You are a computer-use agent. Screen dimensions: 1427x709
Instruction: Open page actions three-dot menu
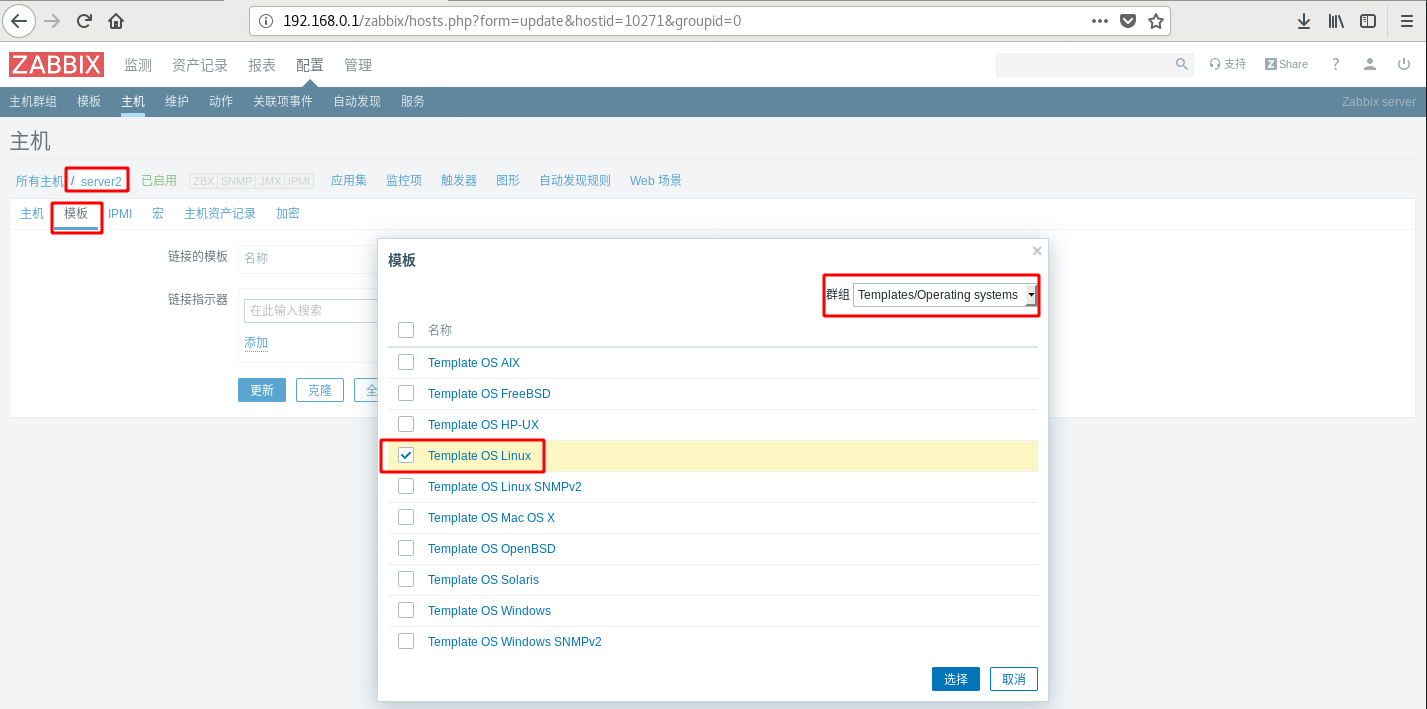1099,21
